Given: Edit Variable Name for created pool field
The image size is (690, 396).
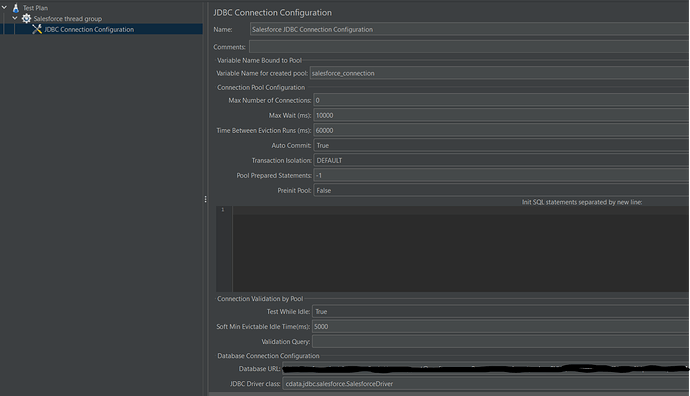Looking at the screenshot, I should tap(500, 73).
